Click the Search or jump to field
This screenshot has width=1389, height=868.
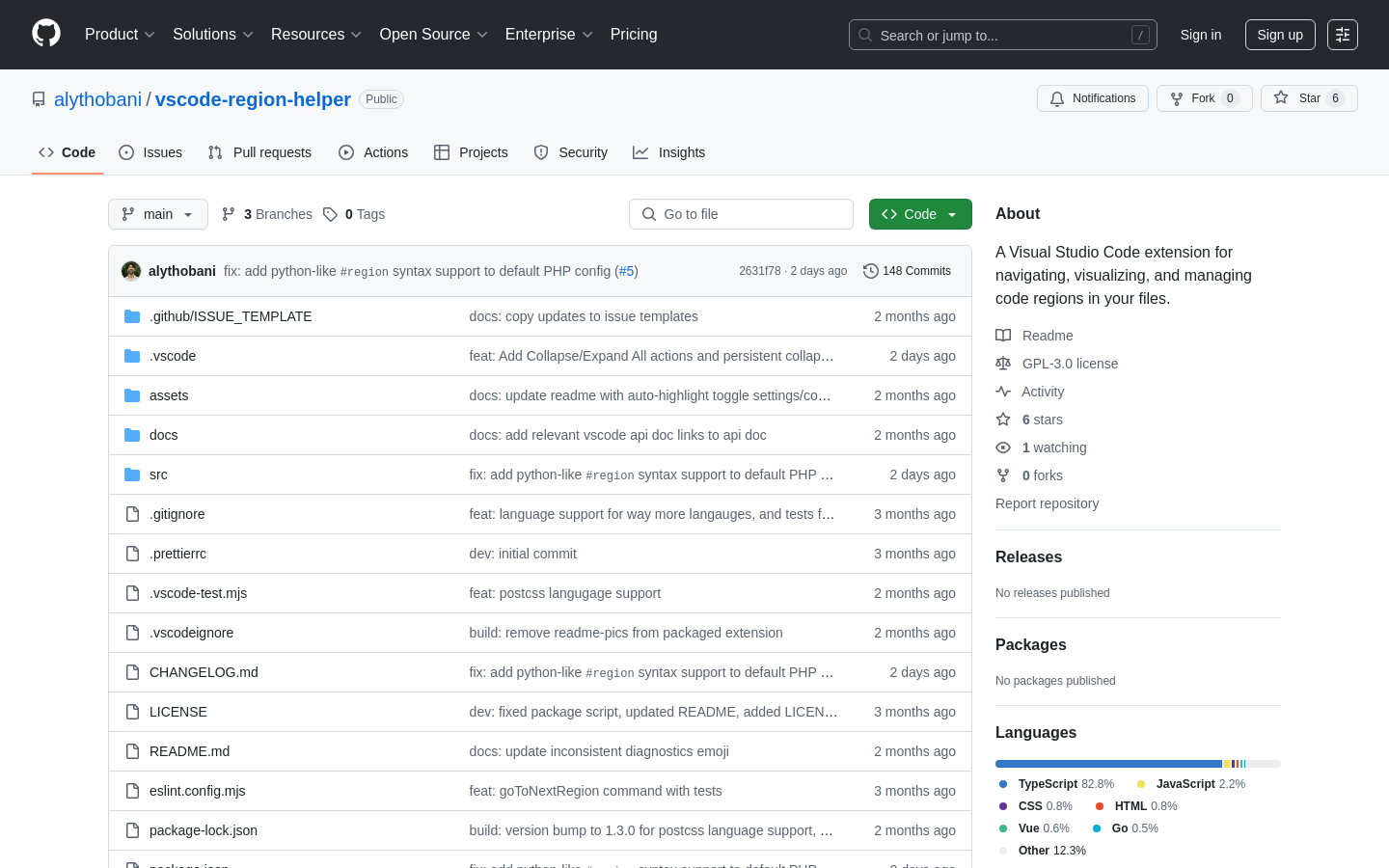pos(1002,35)
